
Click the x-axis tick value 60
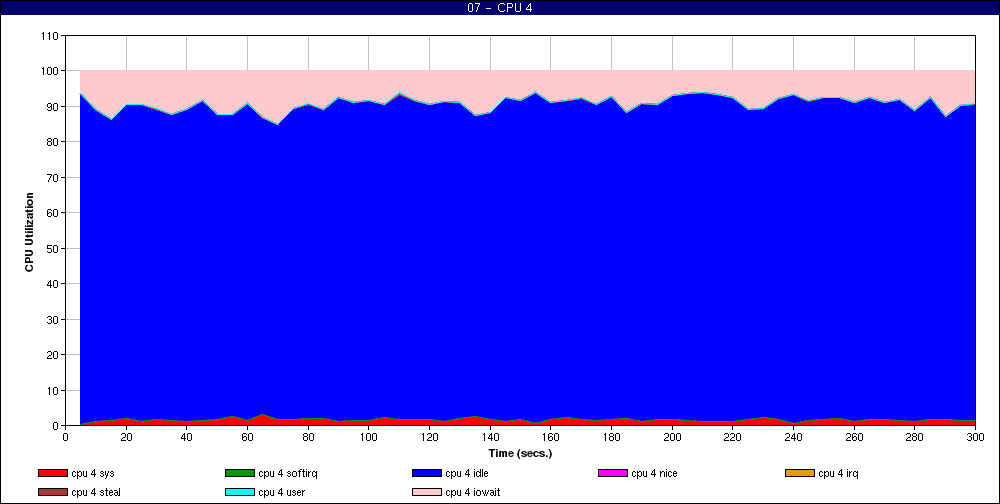coord(247,437)
